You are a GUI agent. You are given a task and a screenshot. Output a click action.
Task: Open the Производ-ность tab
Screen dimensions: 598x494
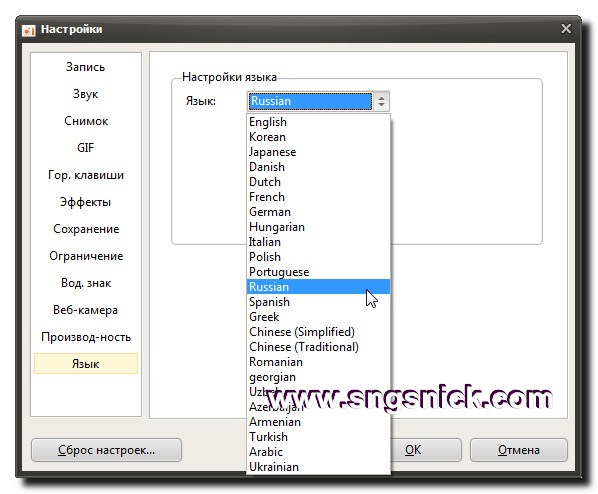85,337
